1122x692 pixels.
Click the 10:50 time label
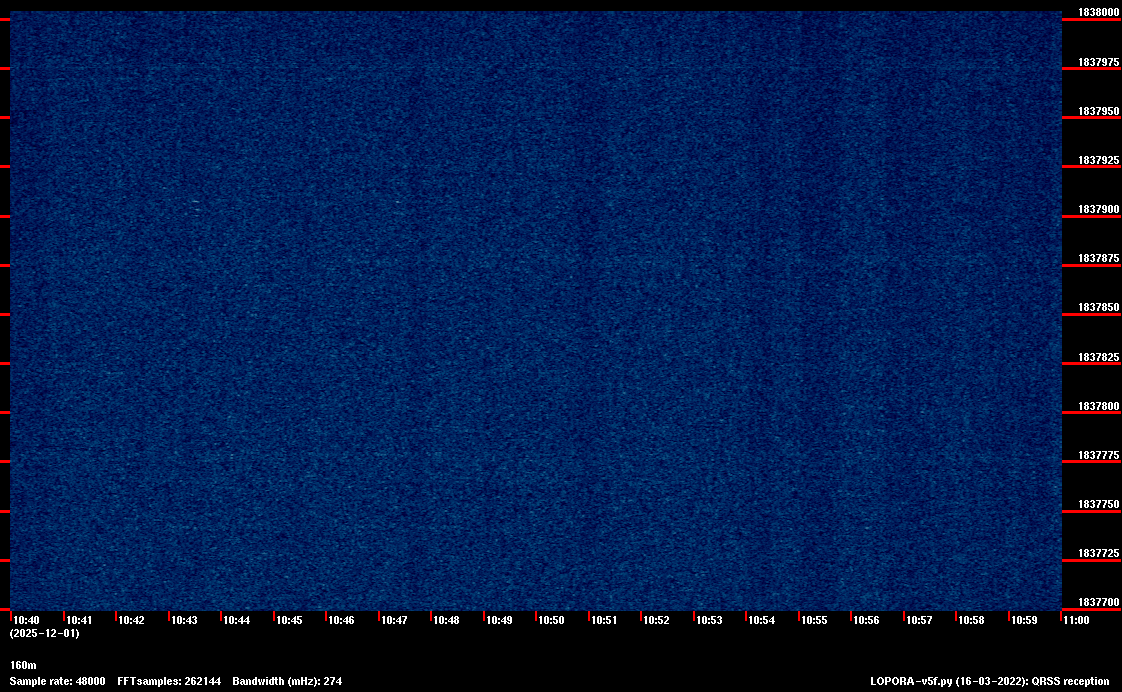(x=551, y=620)
